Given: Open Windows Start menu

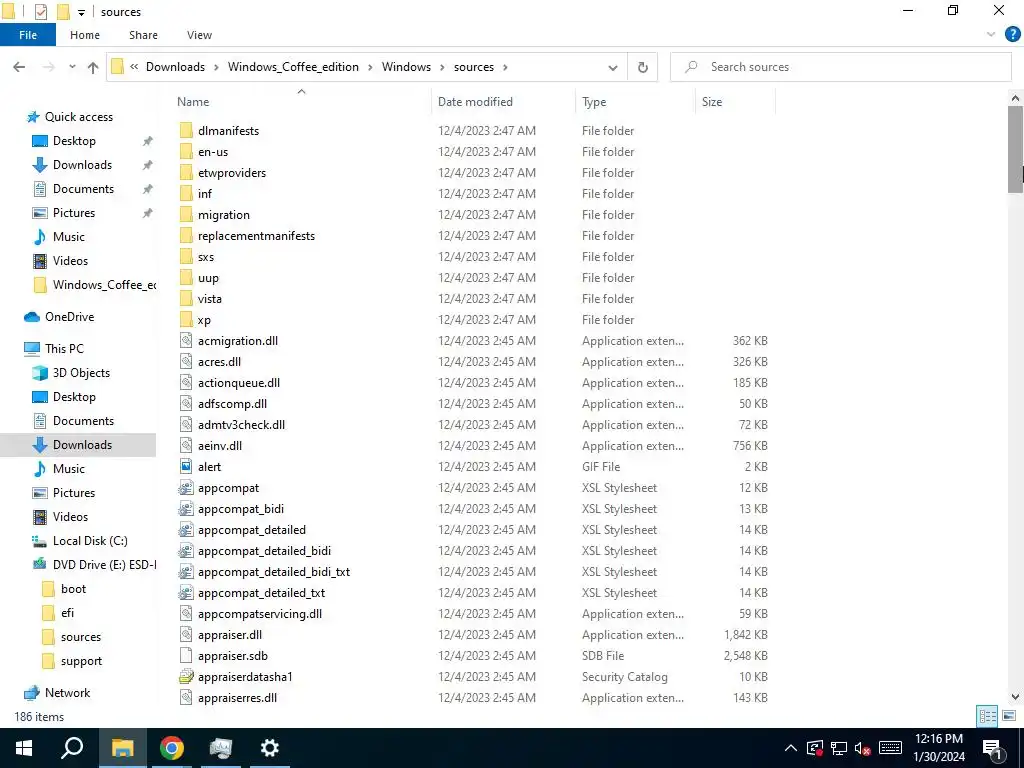Looking at the screenshot, I should pos(24,748).
